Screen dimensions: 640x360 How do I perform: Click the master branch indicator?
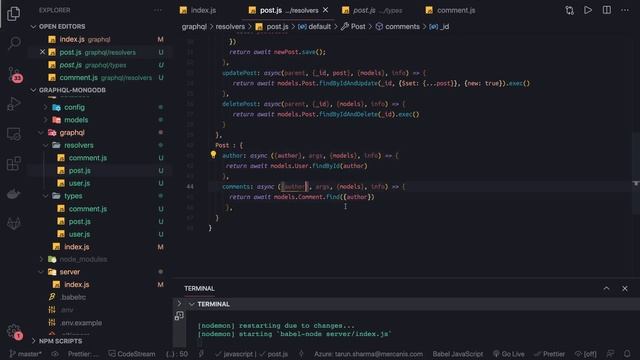[26, 354]
